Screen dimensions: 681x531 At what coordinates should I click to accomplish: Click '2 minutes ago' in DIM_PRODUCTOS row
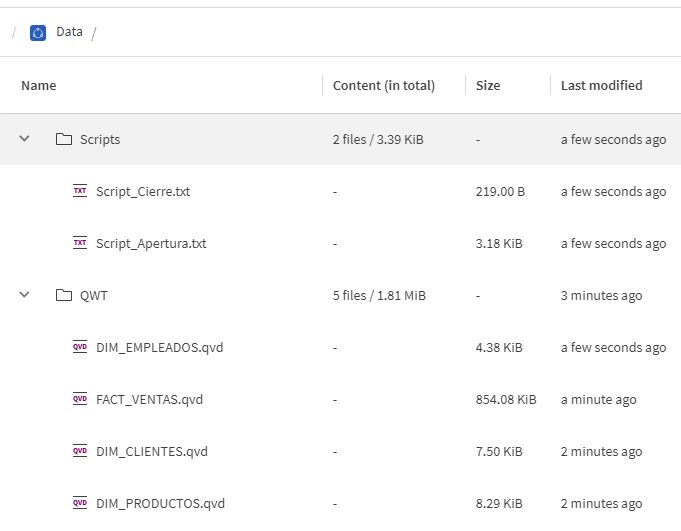click(601, 504)
